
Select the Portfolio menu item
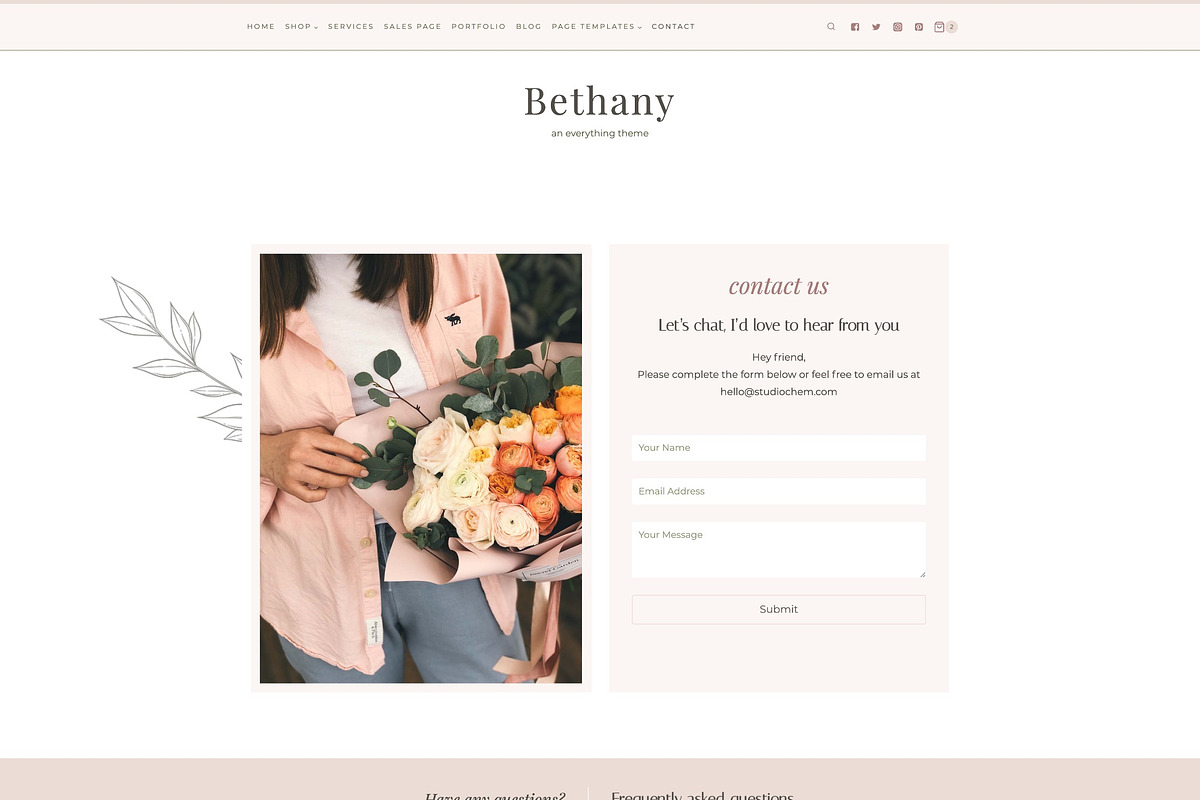(478, 27)
